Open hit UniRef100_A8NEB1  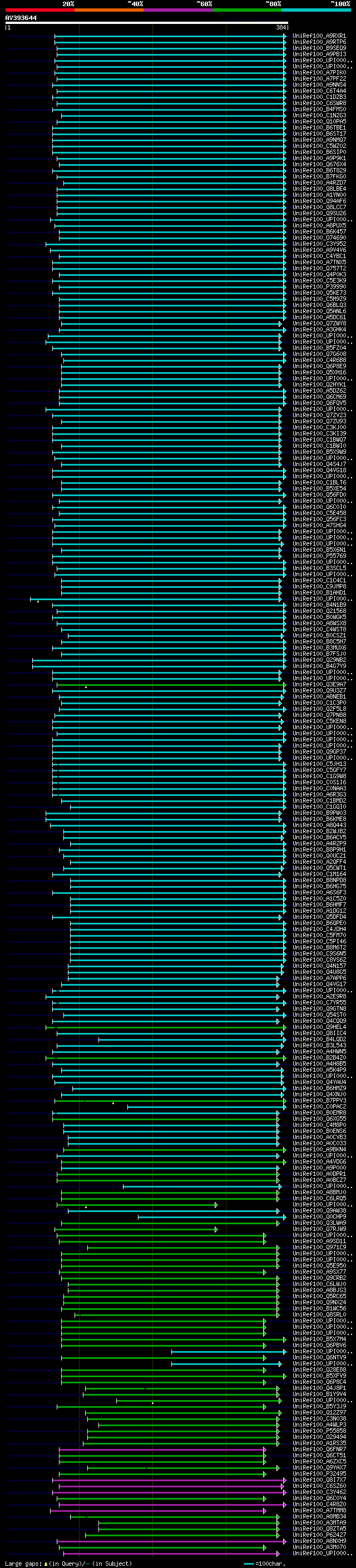click(x=319, y=696)
